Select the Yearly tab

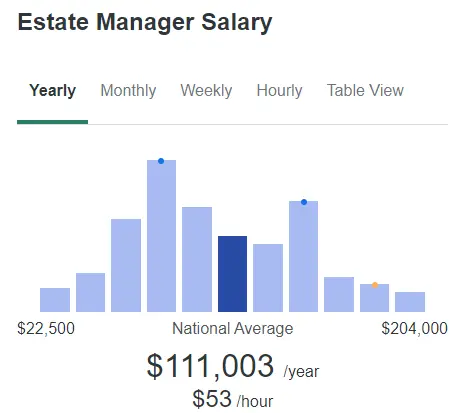point(52,91)
